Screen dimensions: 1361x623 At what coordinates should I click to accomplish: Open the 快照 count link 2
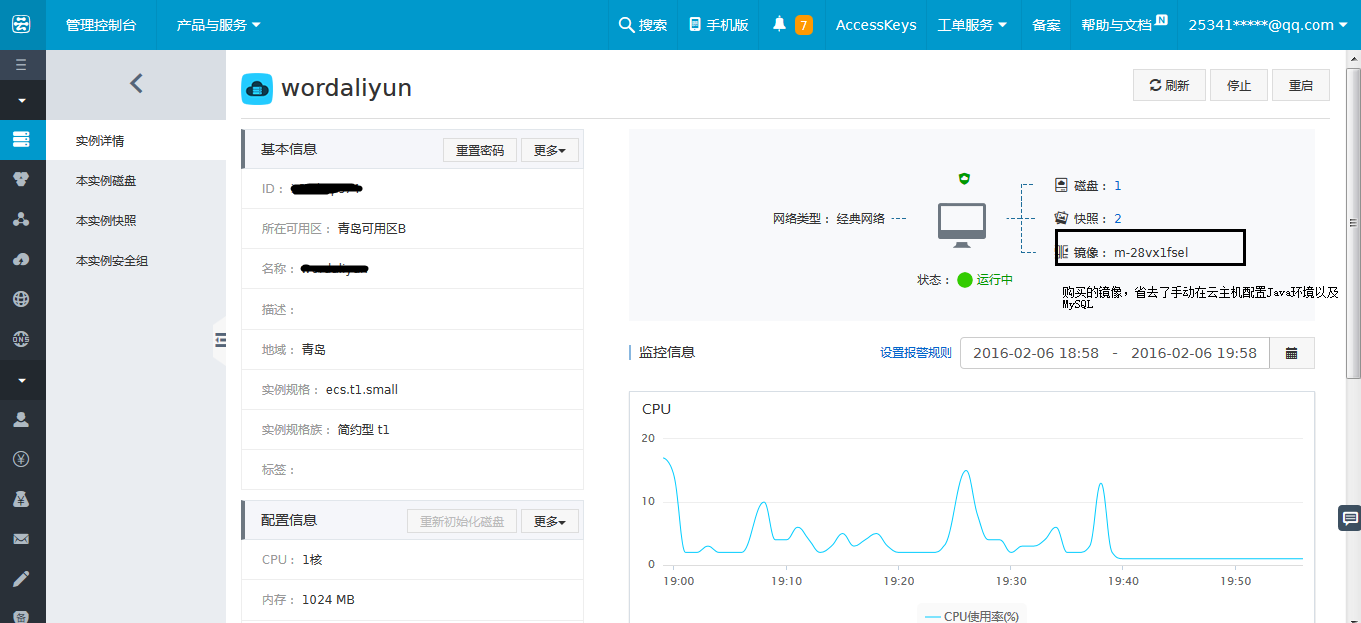pos(1117,219)
